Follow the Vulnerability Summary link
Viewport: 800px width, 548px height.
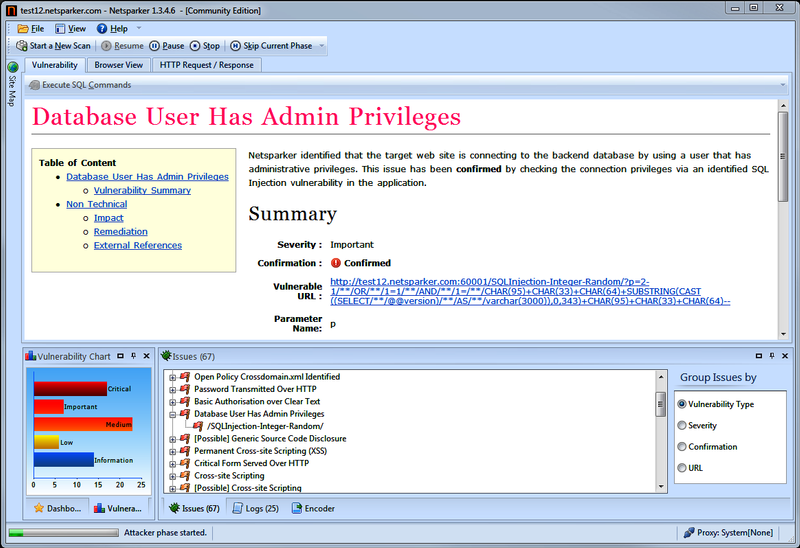142,190
